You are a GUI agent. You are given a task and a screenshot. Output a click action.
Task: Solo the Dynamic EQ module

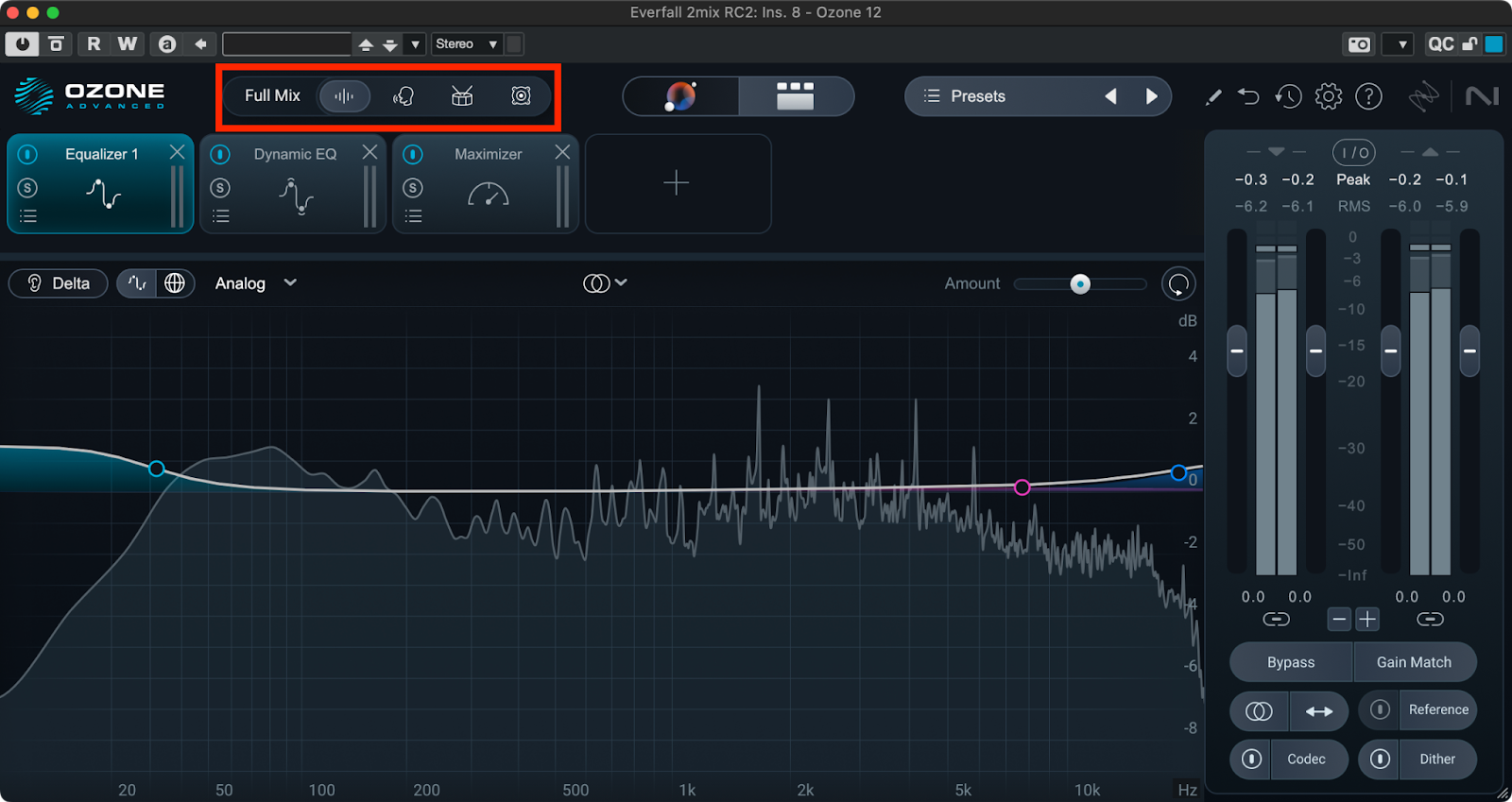point(220,188)
